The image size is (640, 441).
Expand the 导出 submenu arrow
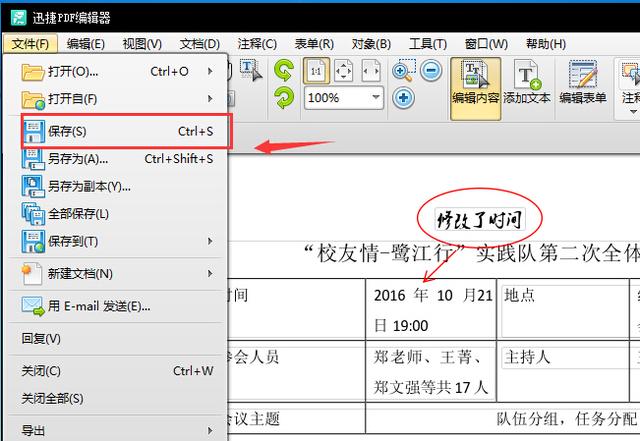click(x=210, y=430)
